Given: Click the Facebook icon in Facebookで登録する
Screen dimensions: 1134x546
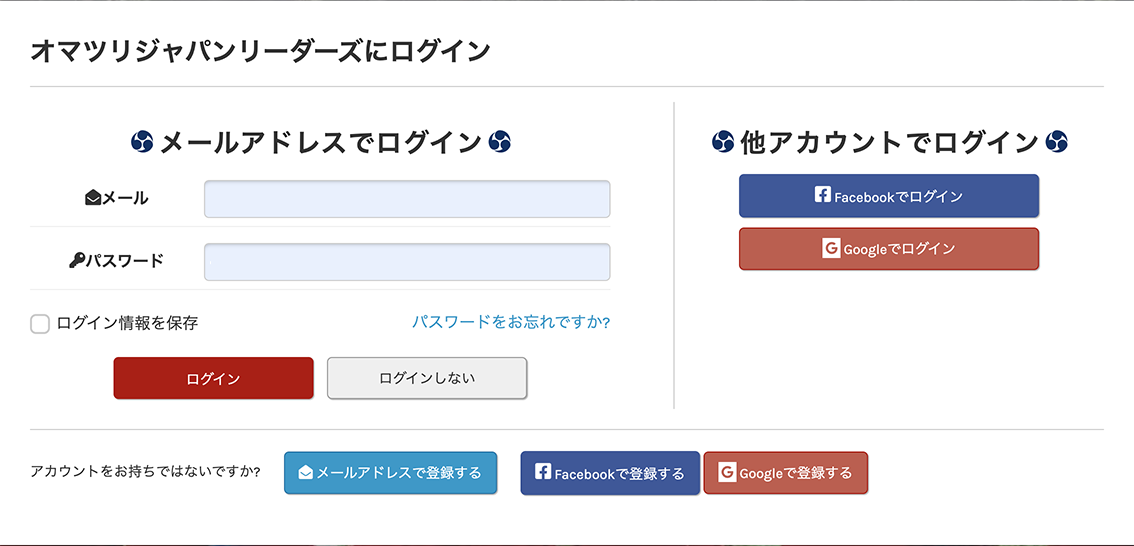Looking at the screenshot, I should pos(543,472).
